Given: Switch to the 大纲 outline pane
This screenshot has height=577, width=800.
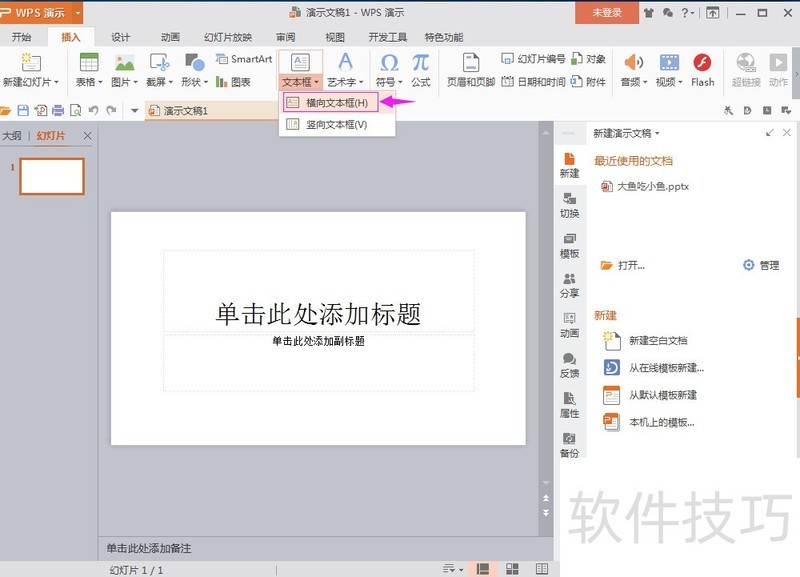Looking at the screenshot, I should (x=12, y=136).
